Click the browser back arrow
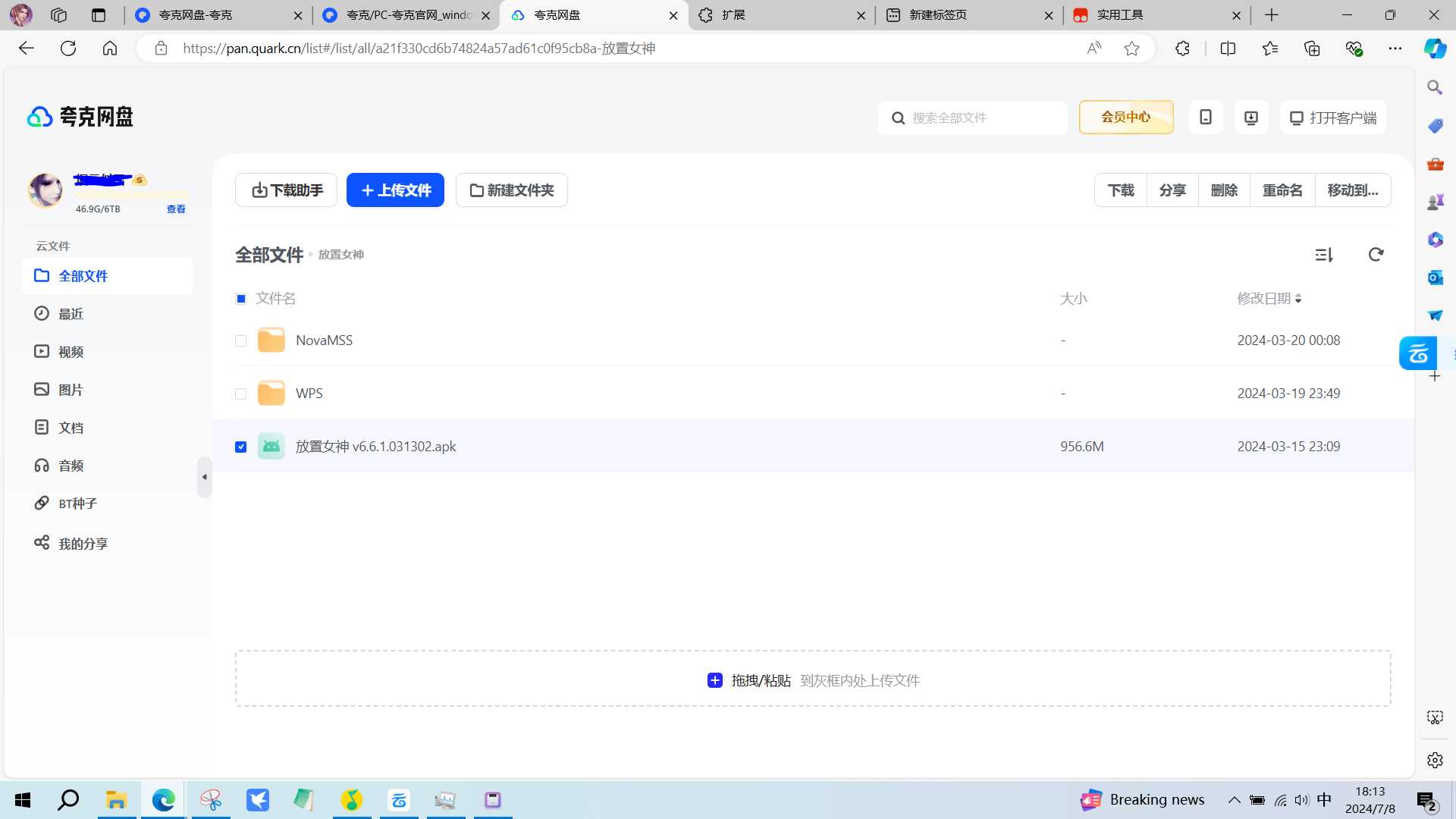 click(x=27, y=49)
